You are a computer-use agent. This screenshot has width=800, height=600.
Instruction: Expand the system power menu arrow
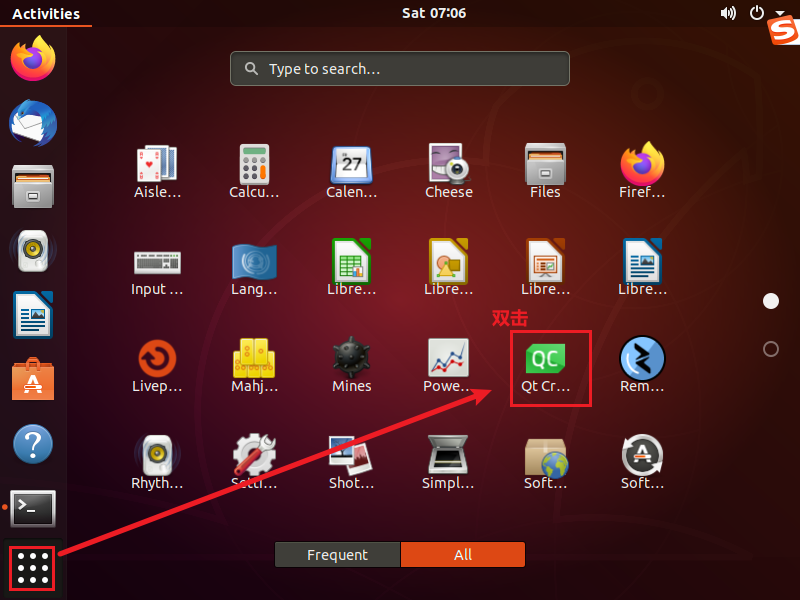780,14
